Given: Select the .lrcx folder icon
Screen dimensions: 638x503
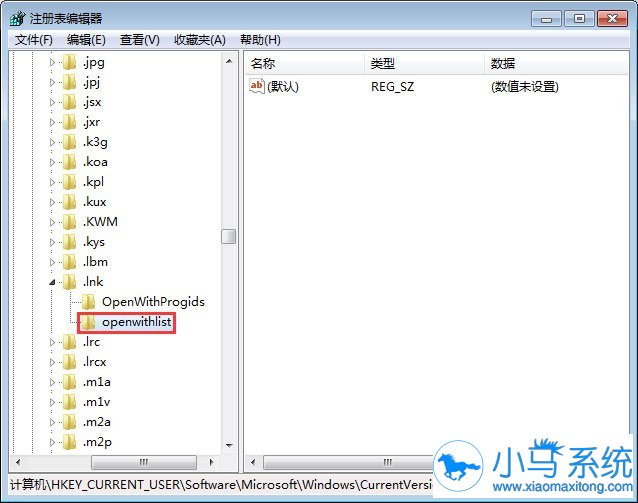Looking at the screenshot, I should click(69, 362).
